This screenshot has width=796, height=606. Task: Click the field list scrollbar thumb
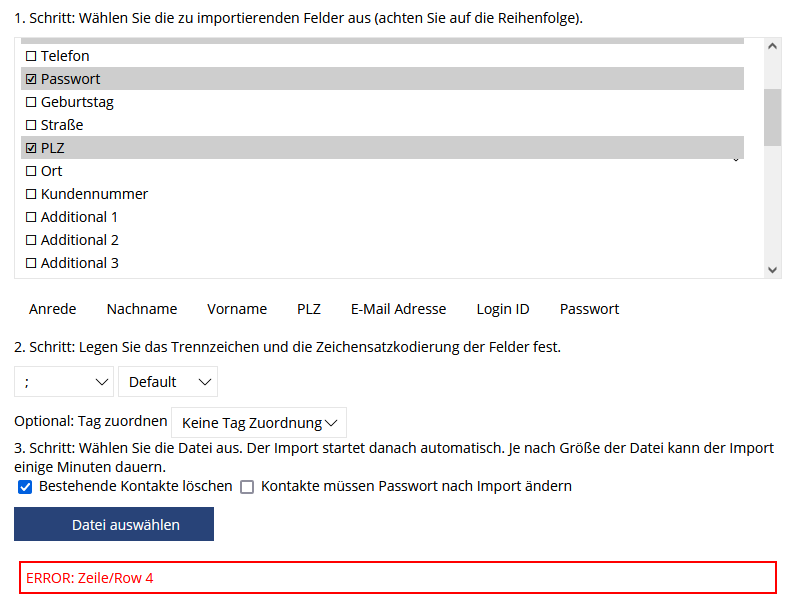point(773,118)
